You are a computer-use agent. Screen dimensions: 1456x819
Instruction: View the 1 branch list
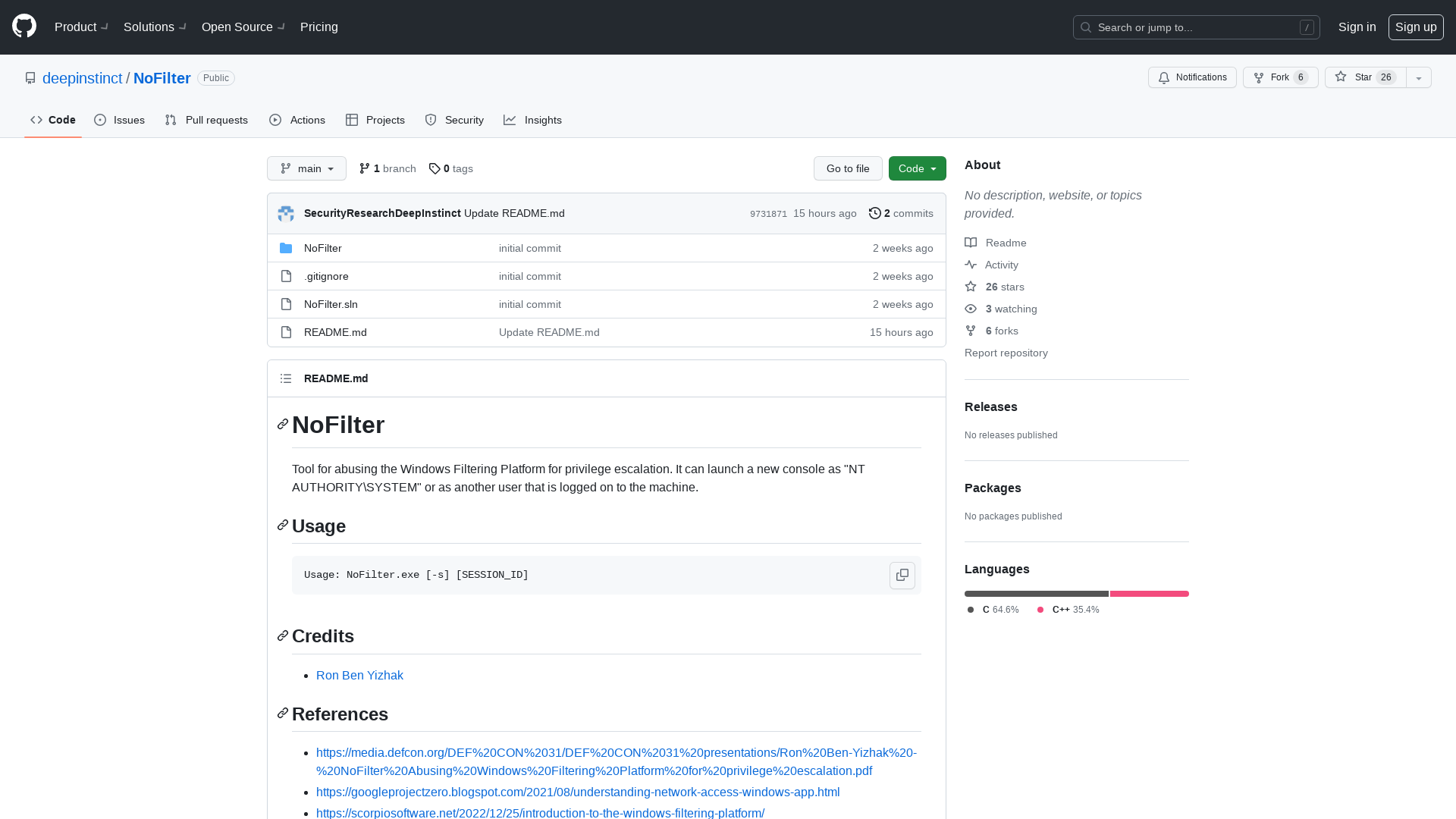point(388,168)
